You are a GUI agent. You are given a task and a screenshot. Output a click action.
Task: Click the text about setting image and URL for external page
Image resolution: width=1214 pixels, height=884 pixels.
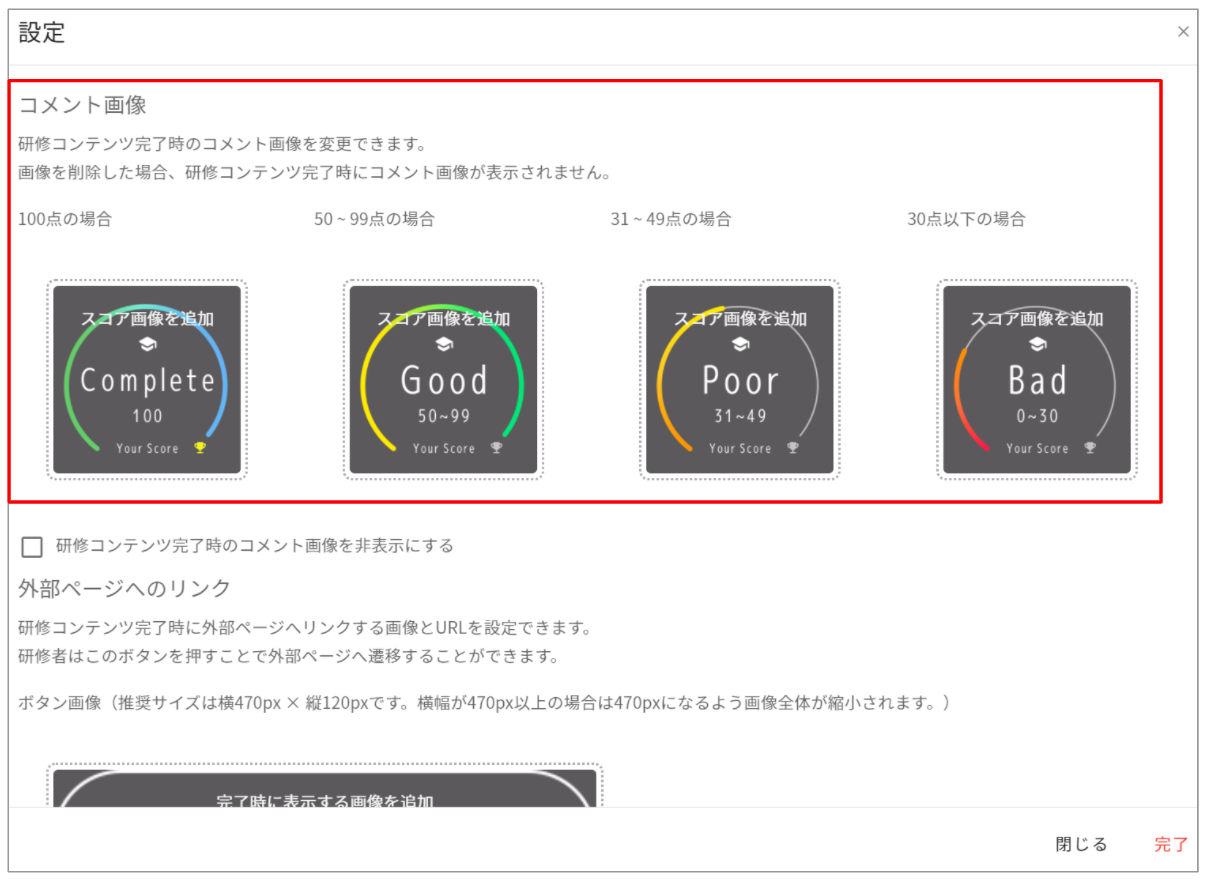tap(306, 629)
